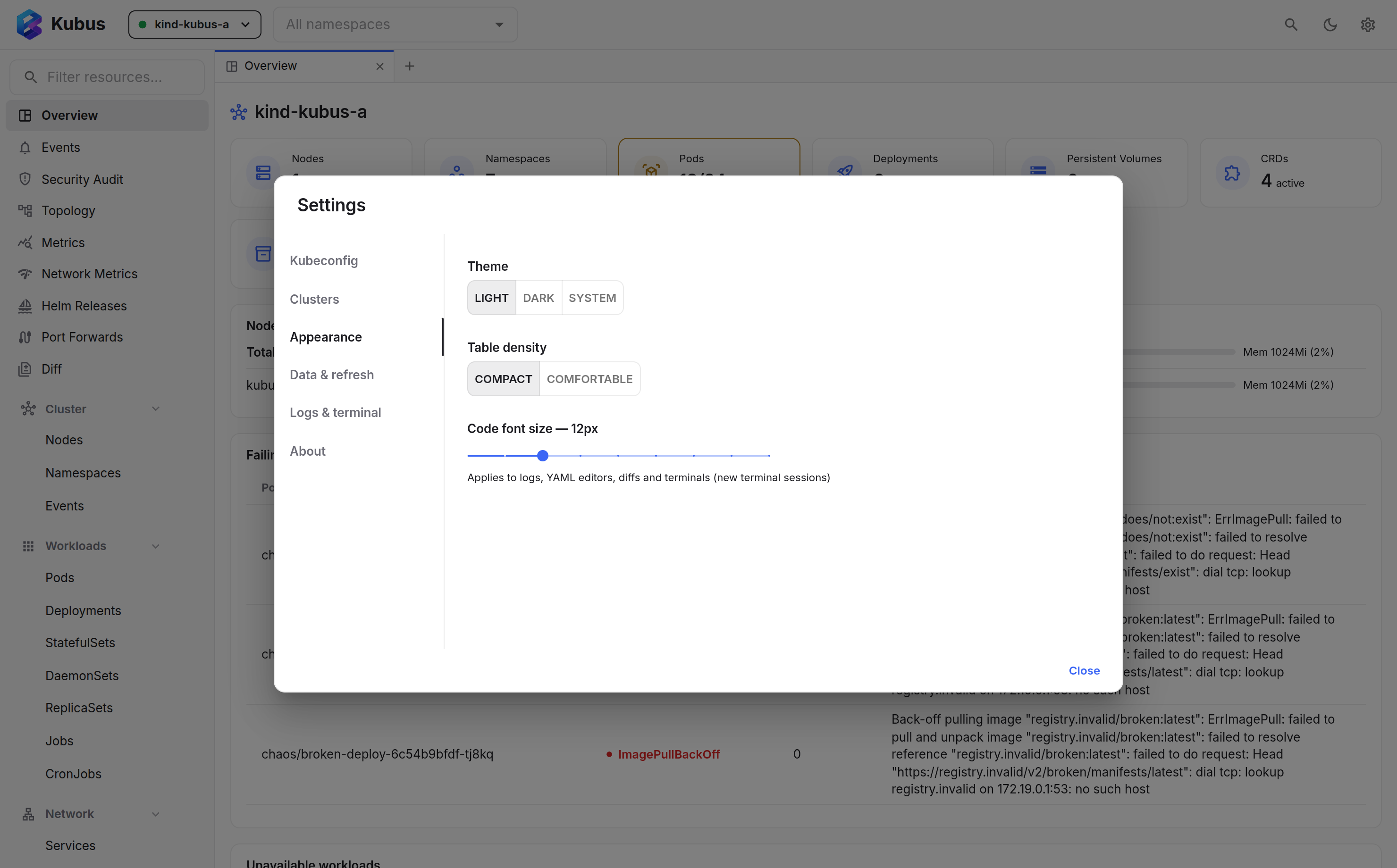The height and width of the screenshot is (868, 1397).
Task: Open settings gear icon in top bar
Action: pyautogui.click(x=1368, y=24)
